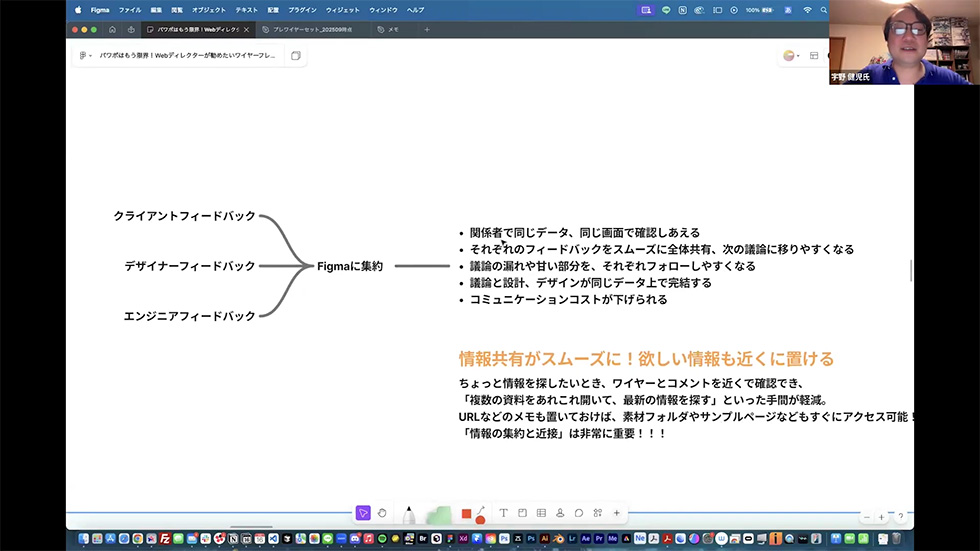The height and width of the screenshot is (551, 980).
Task: Choose the green sticky note tool
Action: pos(439,514)
